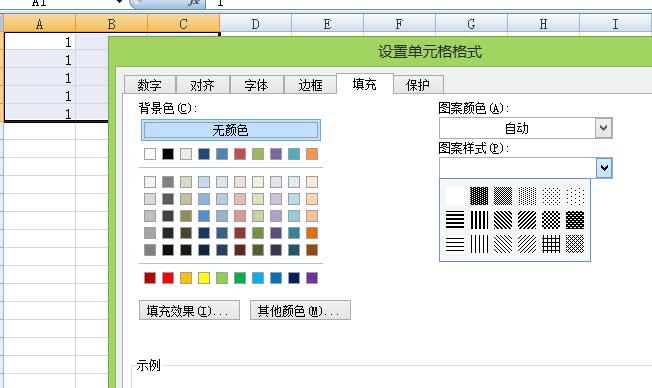
Task: Select the 6.25% gray sparse dot pattern
Action: [575, 196]
